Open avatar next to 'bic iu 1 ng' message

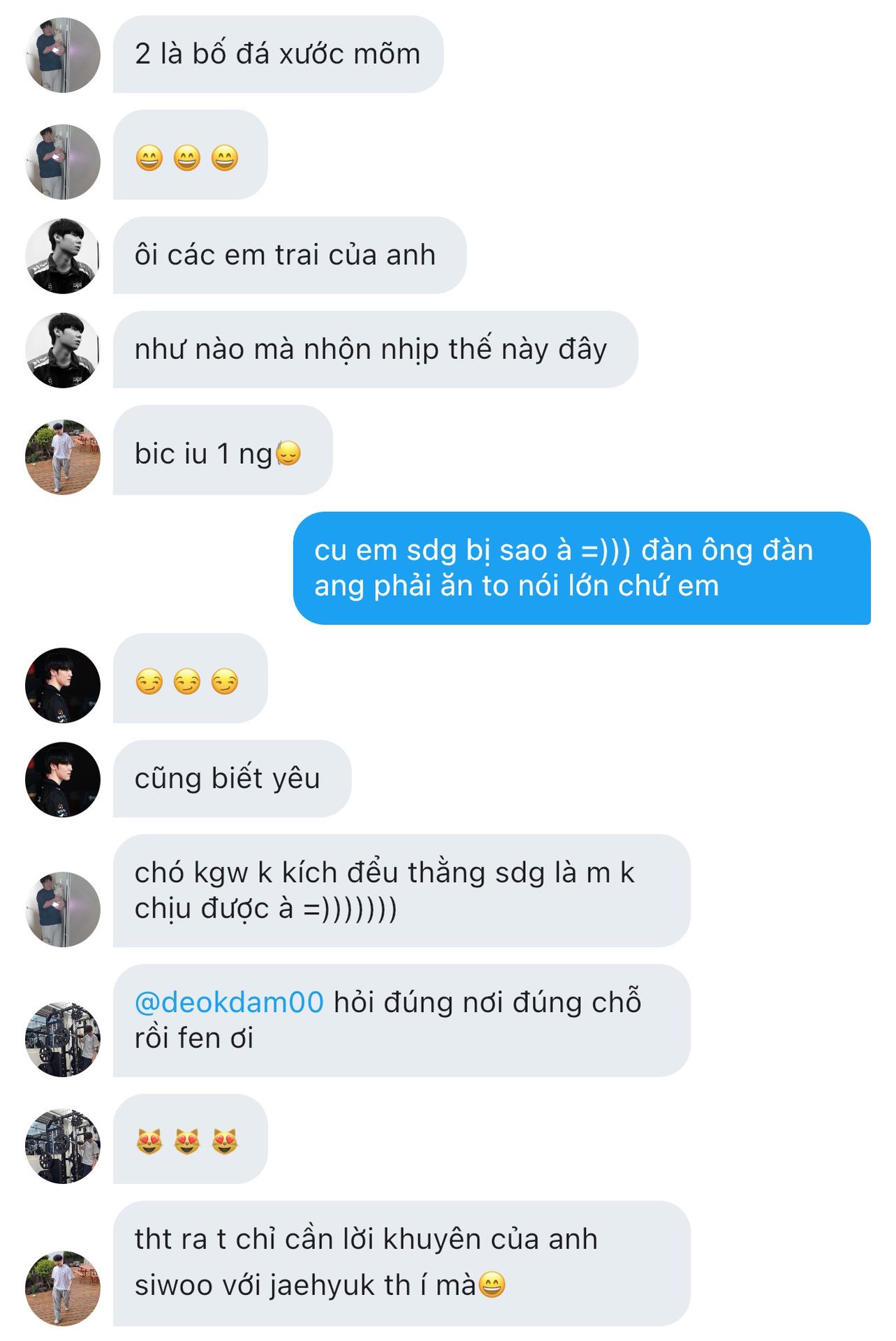[x=63, y=457]
